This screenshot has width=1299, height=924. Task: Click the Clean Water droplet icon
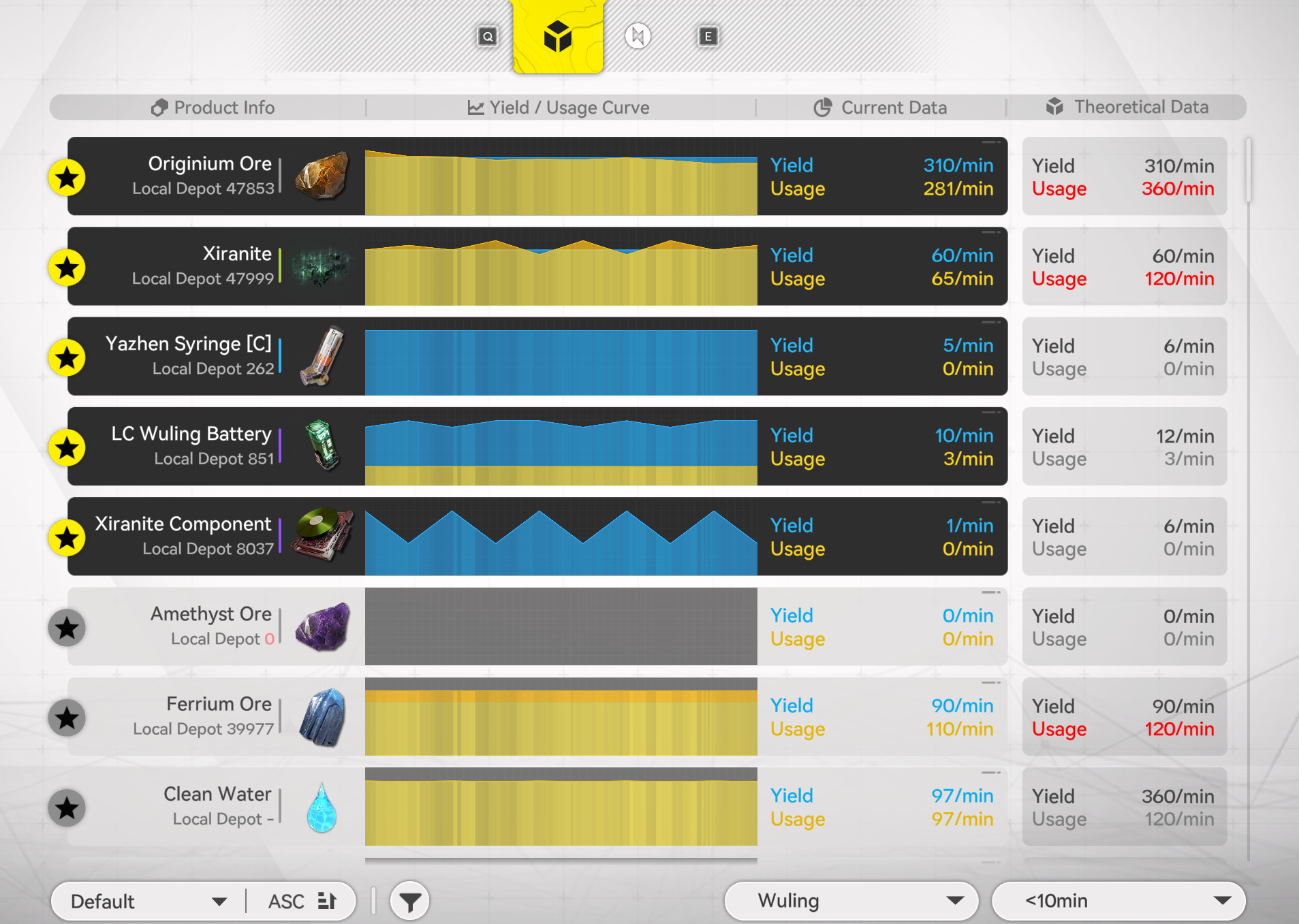(x=322, y=808)
